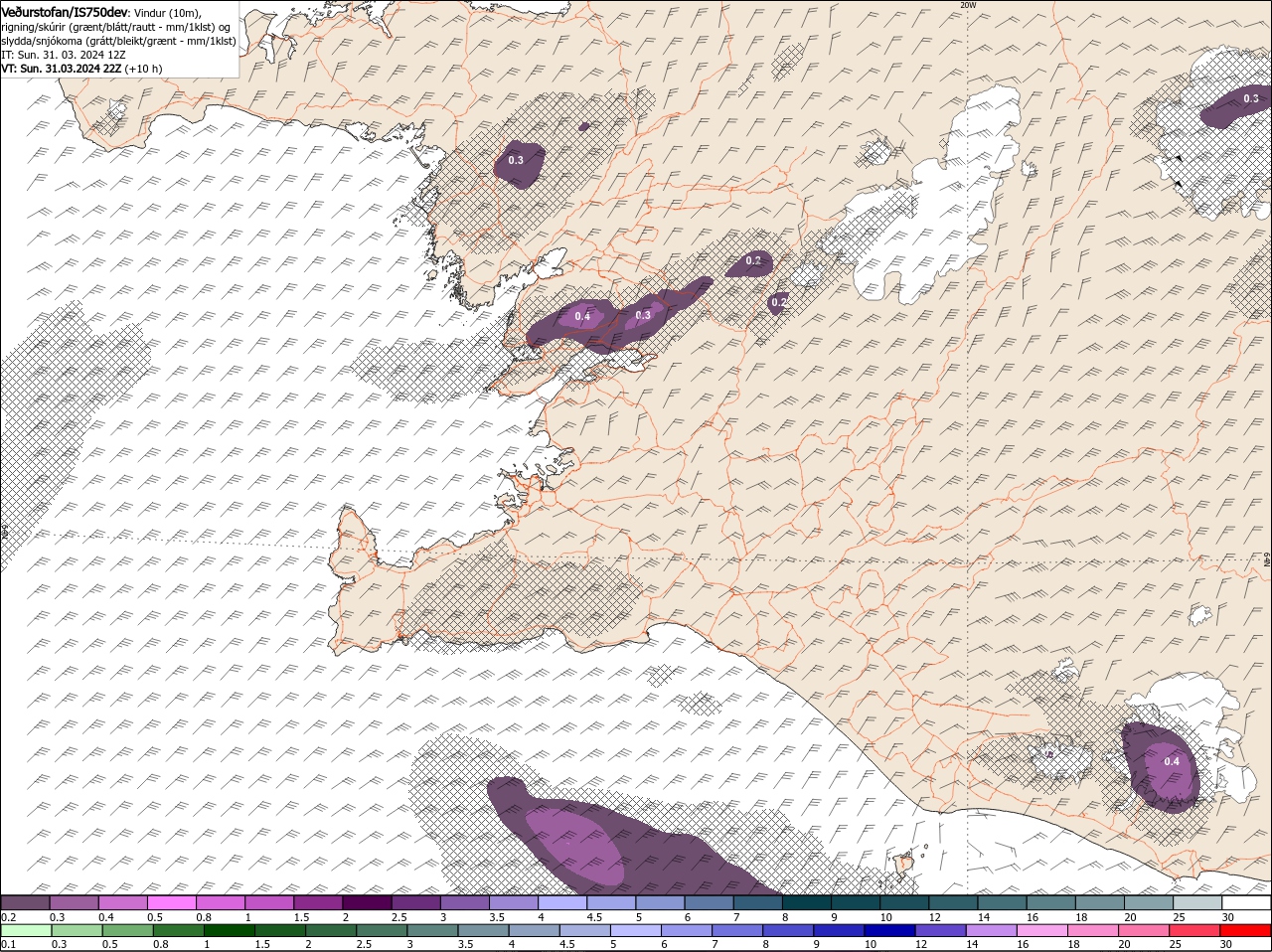Pick the upper legend swatch starting at 0.3
The width and height of the screenshot is (1272, 952).
(x=74, y=902)
